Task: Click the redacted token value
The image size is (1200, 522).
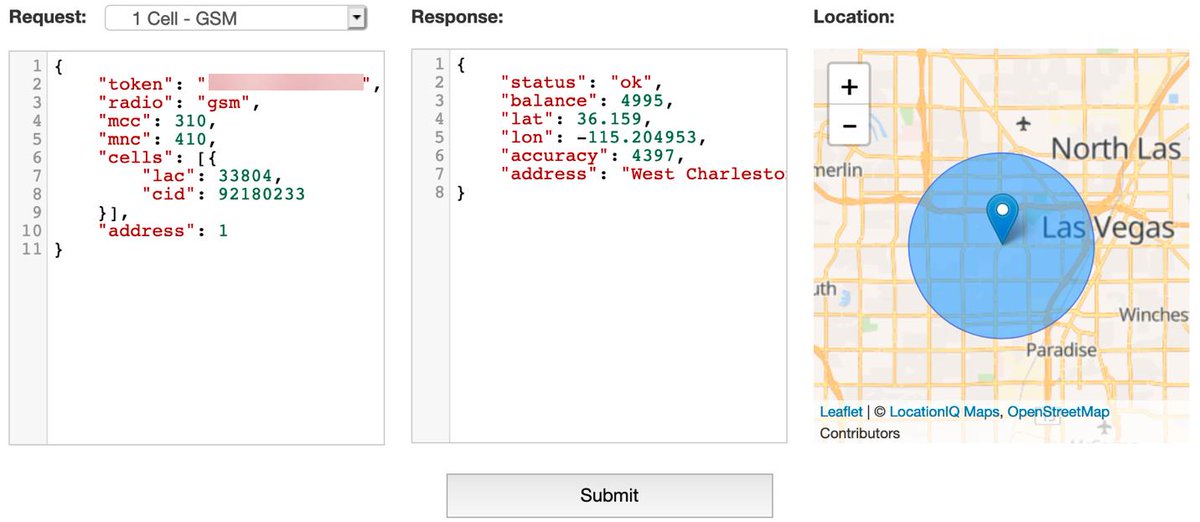Action: click(x=285, y=83)
